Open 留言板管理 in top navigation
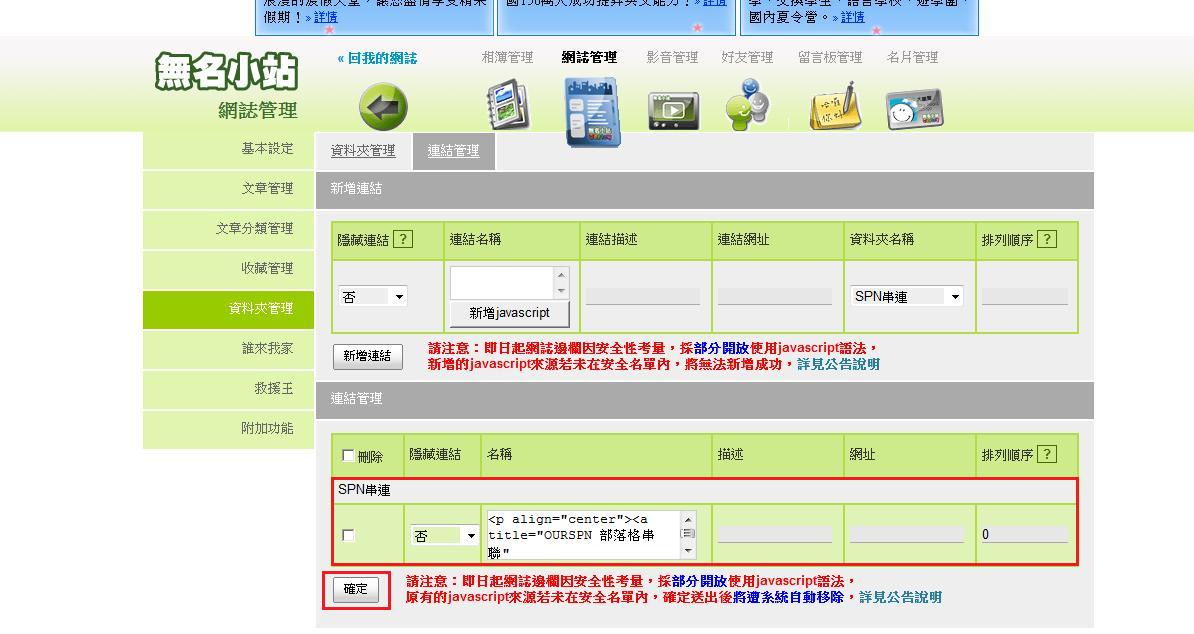The height and width of the screenshot is (634, 1194). coord(830,57)
